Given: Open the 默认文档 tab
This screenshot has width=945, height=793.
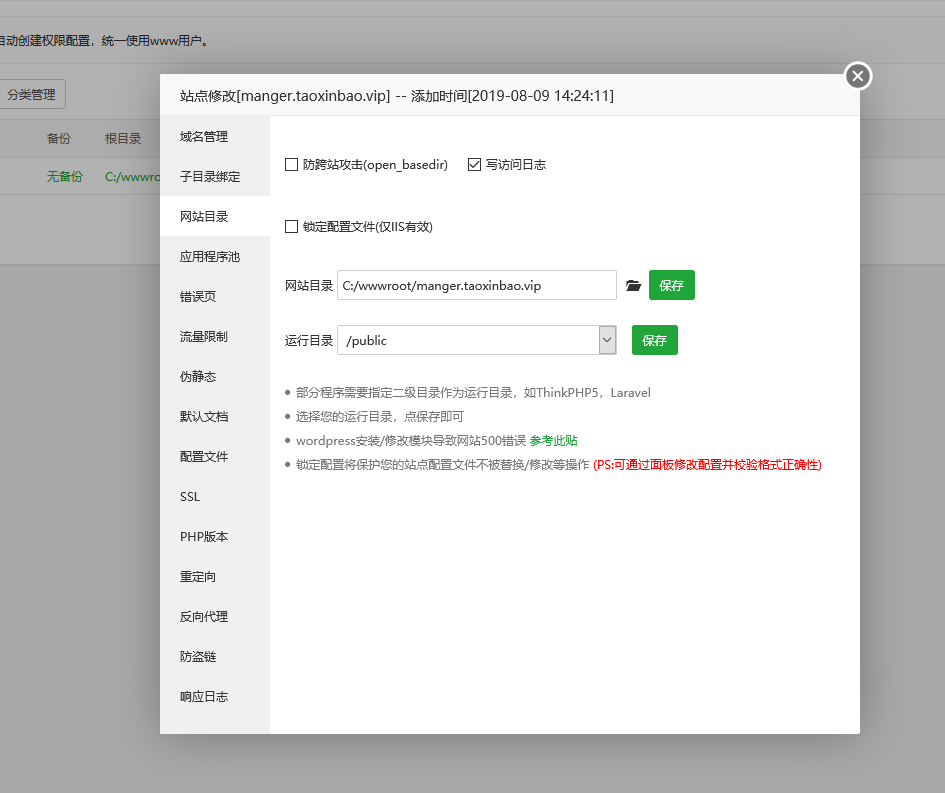Looking at the screenshot, I should (215, 416).
